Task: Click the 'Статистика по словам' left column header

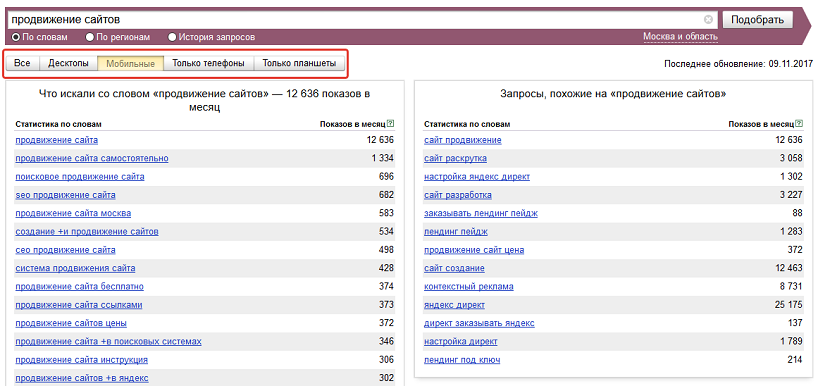Action: 58,124
